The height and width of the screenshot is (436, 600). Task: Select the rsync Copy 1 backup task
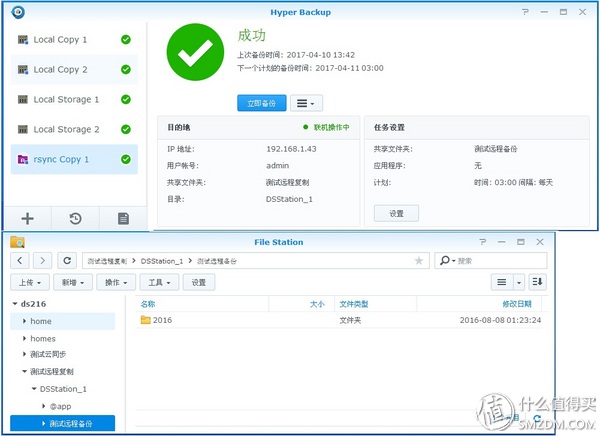click(x=74, y=159)
